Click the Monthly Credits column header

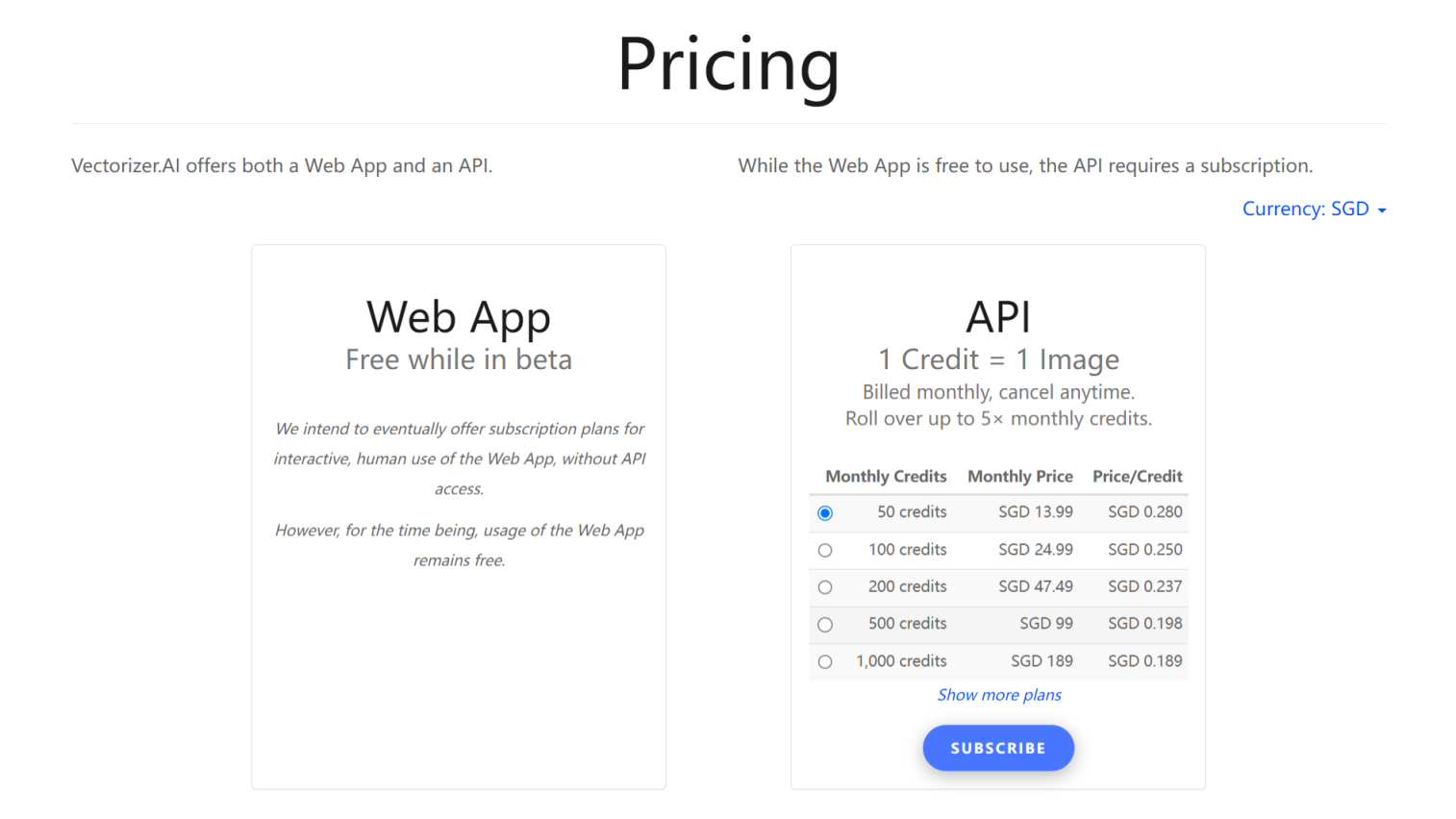pyautogui.click(x=886, y=477)
